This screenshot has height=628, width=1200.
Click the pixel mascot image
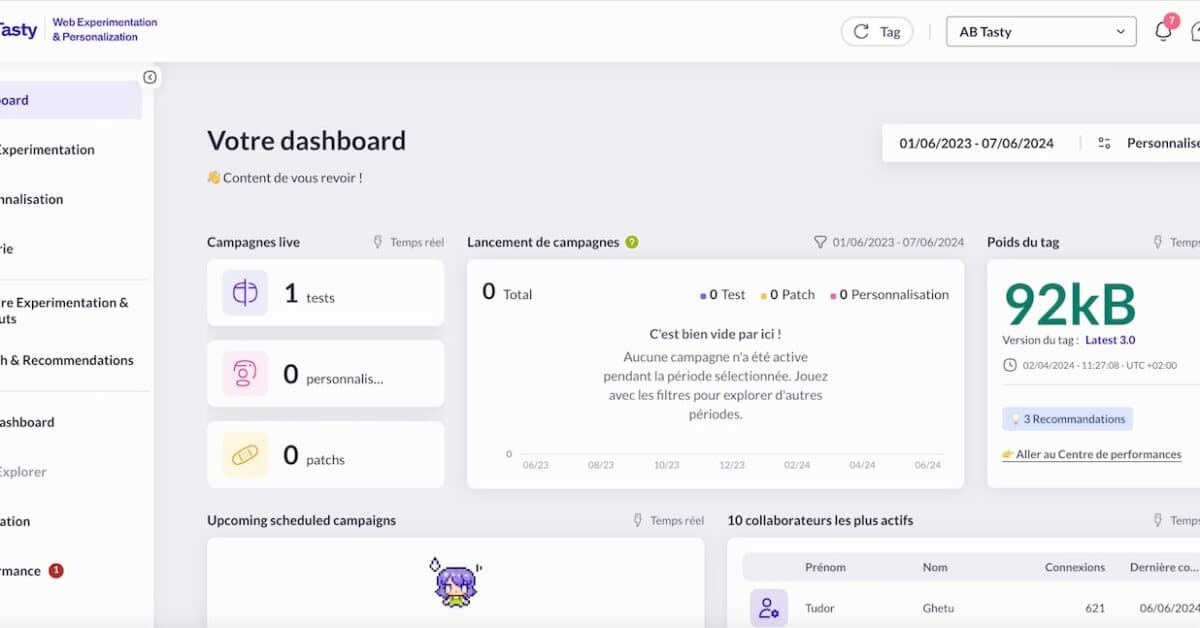(456, 582)
